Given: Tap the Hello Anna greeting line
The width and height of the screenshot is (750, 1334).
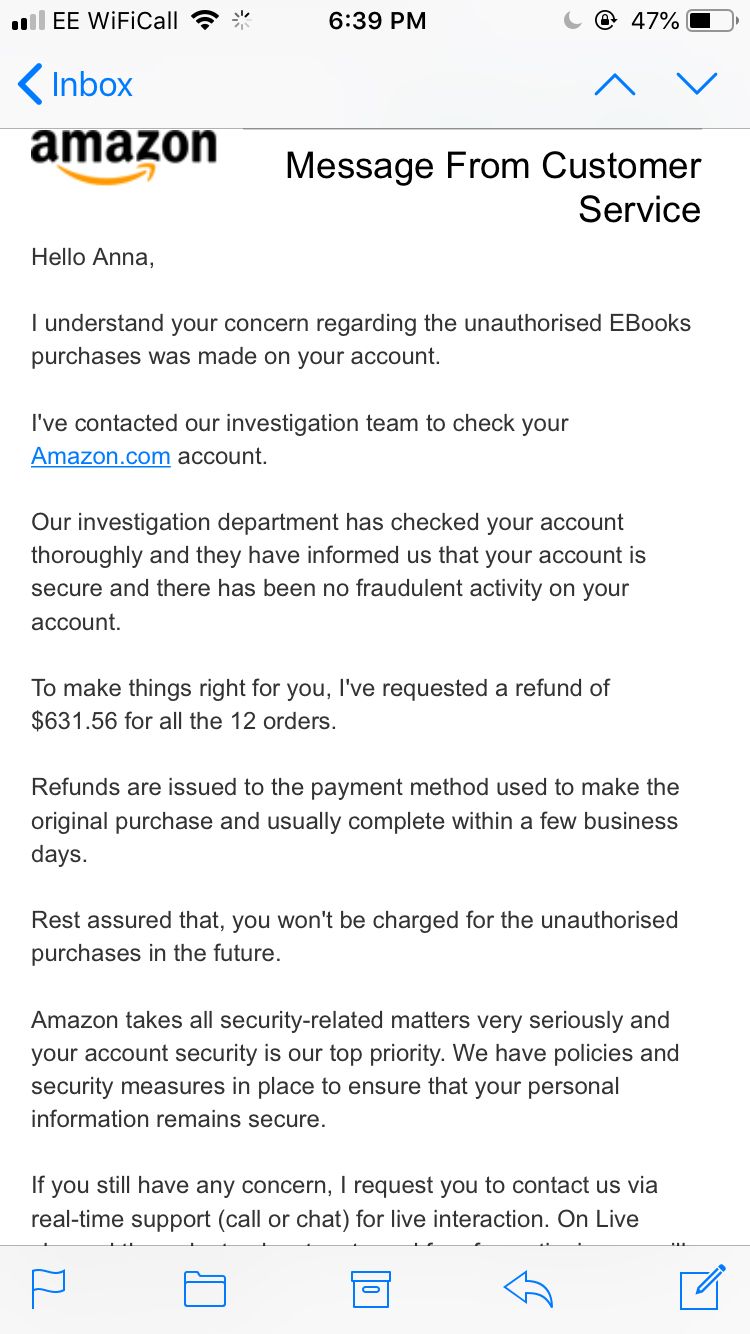Looking at the screenshot, I should tap(93, 257).
